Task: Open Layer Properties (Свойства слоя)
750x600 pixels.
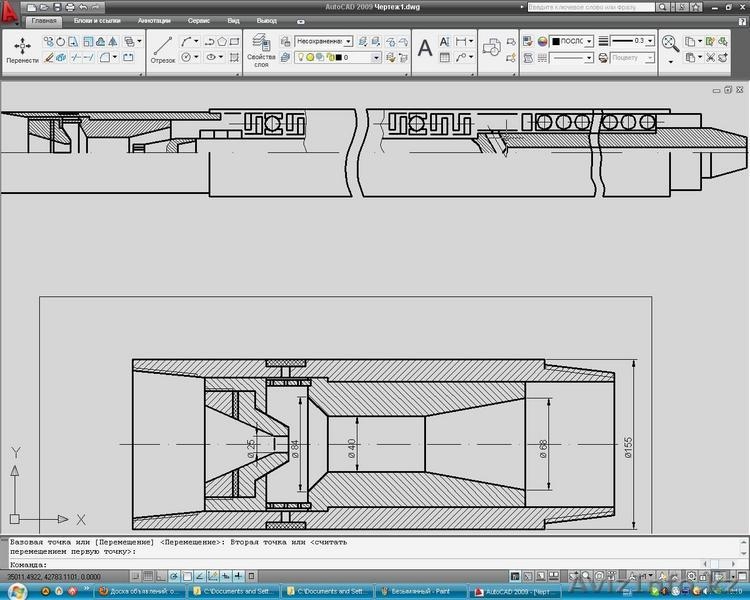Action: [261, 50]
